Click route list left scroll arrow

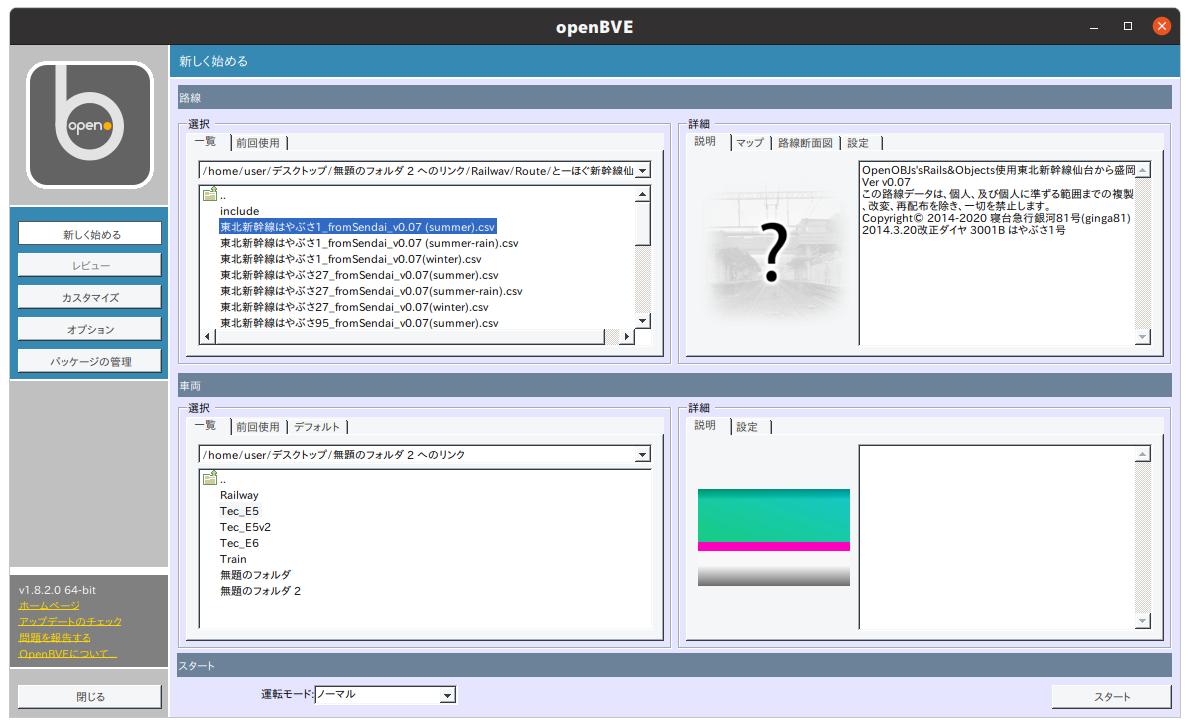click(207, 336)
